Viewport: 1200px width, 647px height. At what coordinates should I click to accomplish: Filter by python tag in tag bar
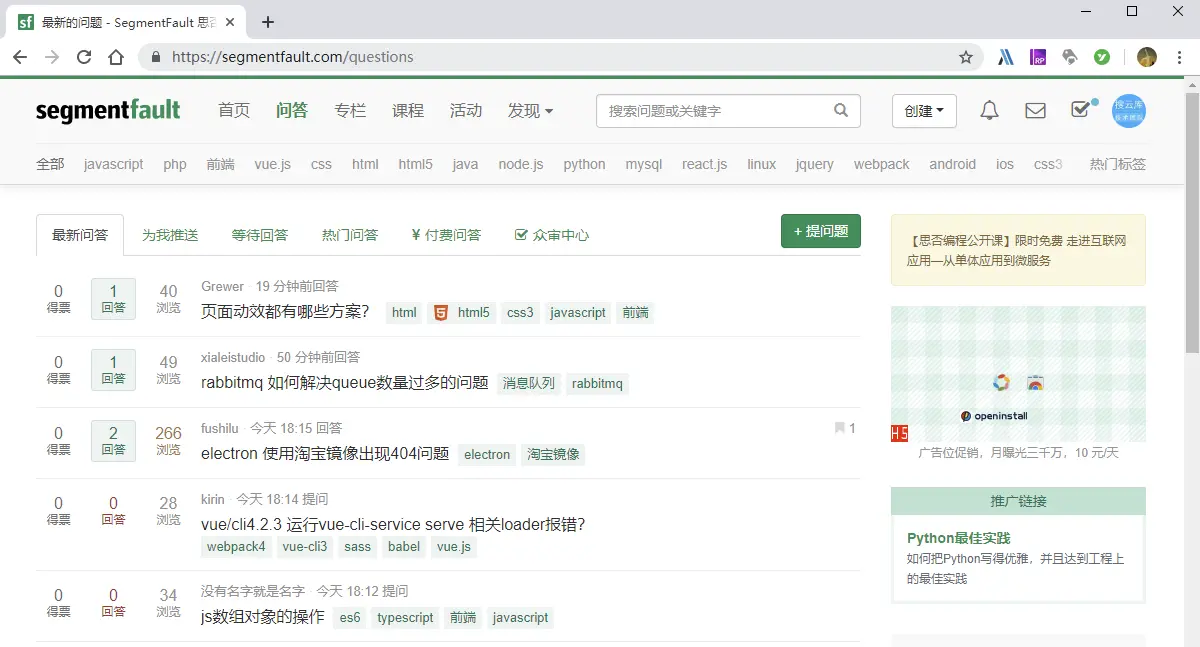pos(584,164)
